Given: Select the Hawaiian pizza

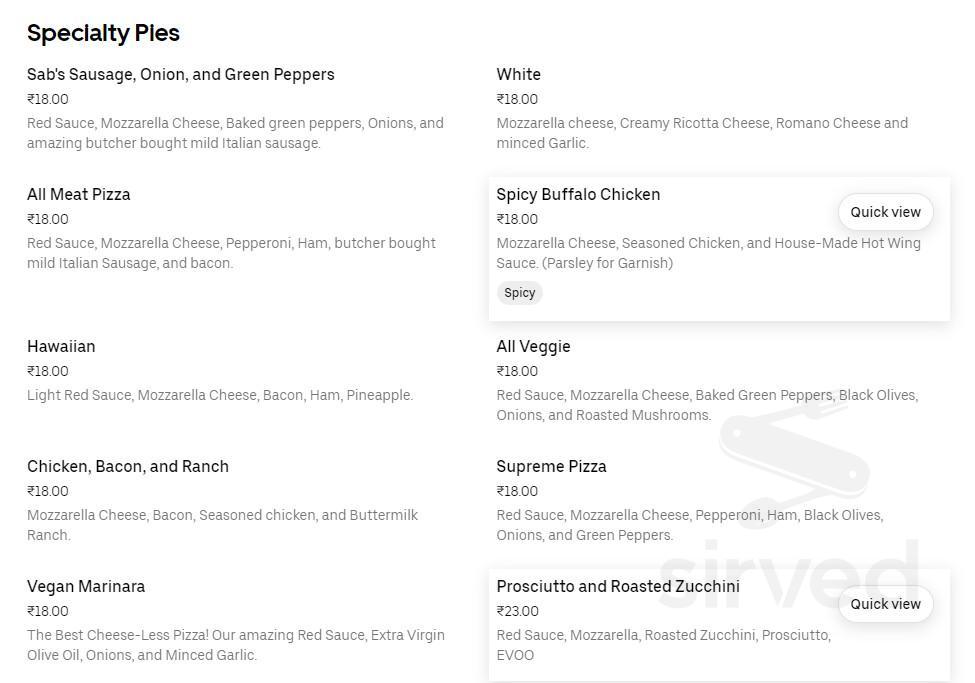Looking at the screenshot, I should 61,346.
